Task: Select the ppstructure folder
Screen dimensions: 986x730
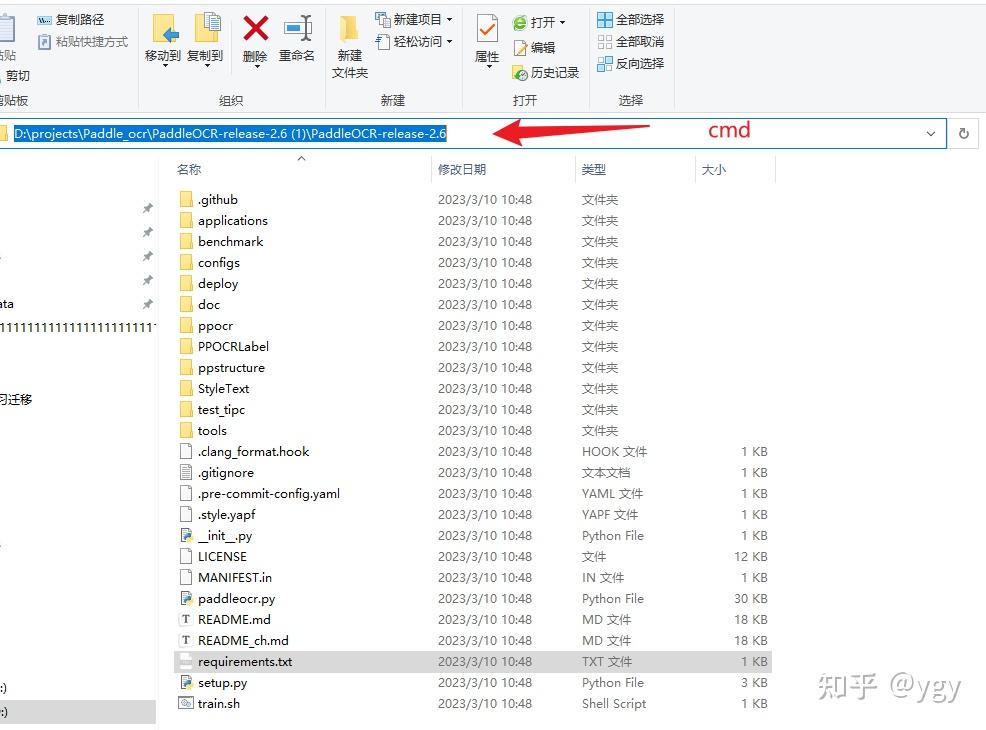Action: tap(231, 368)
